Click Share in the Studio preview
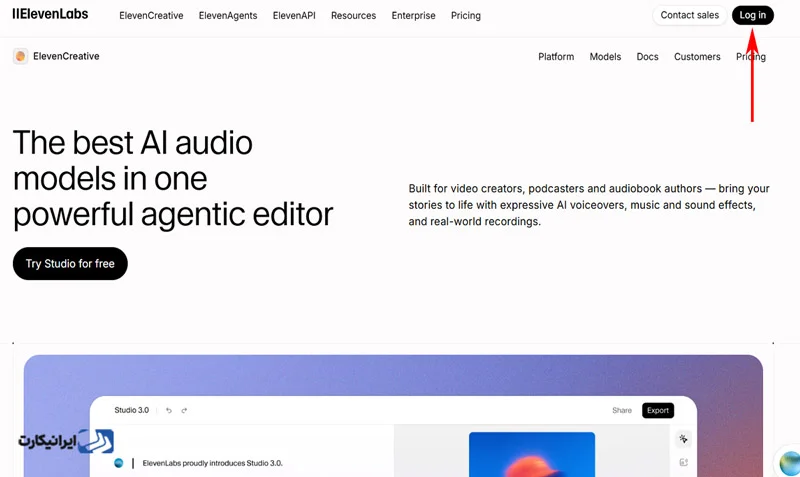 (622, 411)
